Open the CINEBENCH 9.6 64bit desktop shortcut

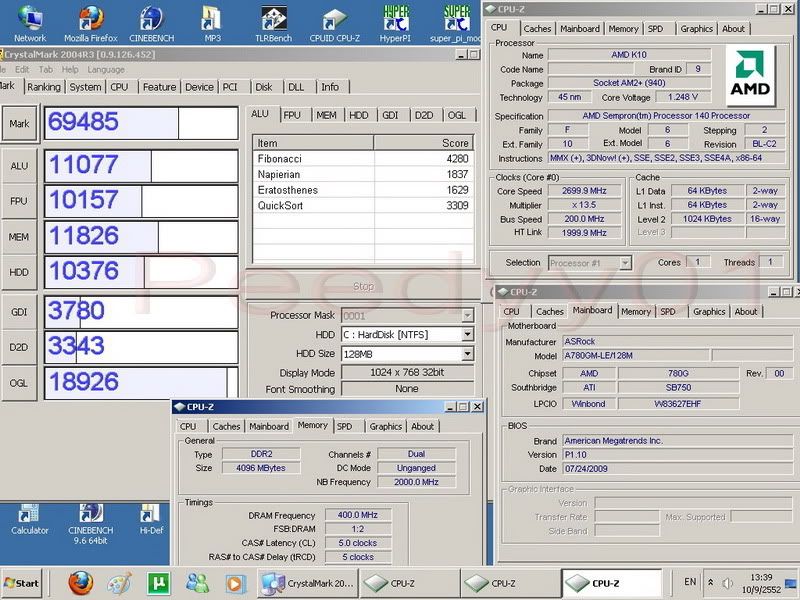click(91, 524)
